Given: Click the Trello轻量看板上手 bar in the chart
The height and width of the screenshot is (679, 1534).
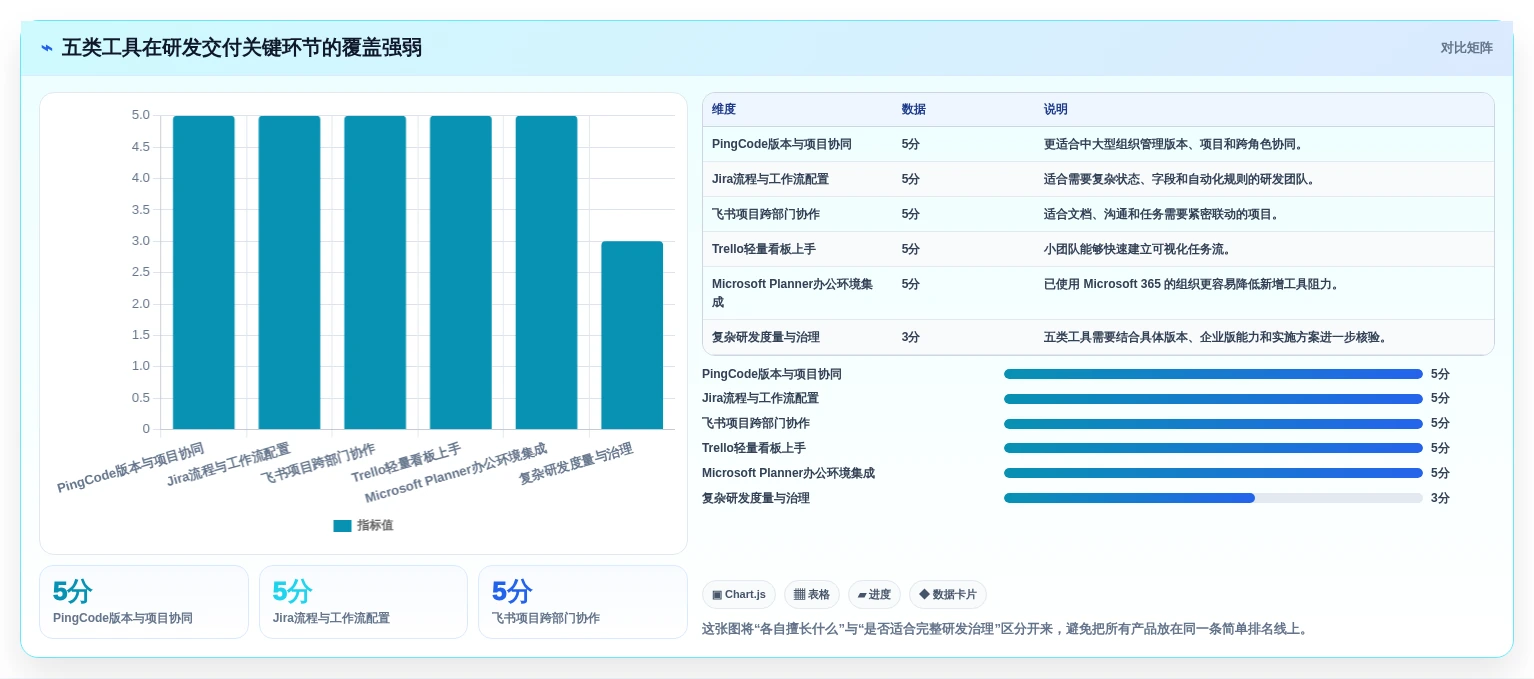Looking at the screenshot, I should coord(461,272).
